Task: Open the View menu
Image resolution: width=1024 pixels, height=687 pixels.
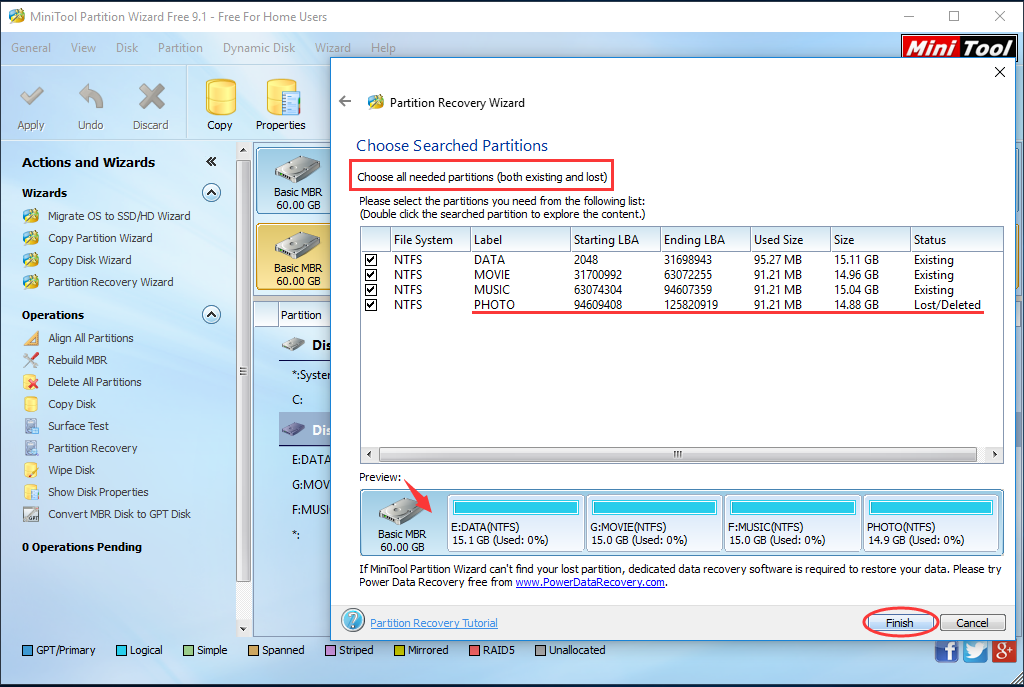Action: pos(83,48)
